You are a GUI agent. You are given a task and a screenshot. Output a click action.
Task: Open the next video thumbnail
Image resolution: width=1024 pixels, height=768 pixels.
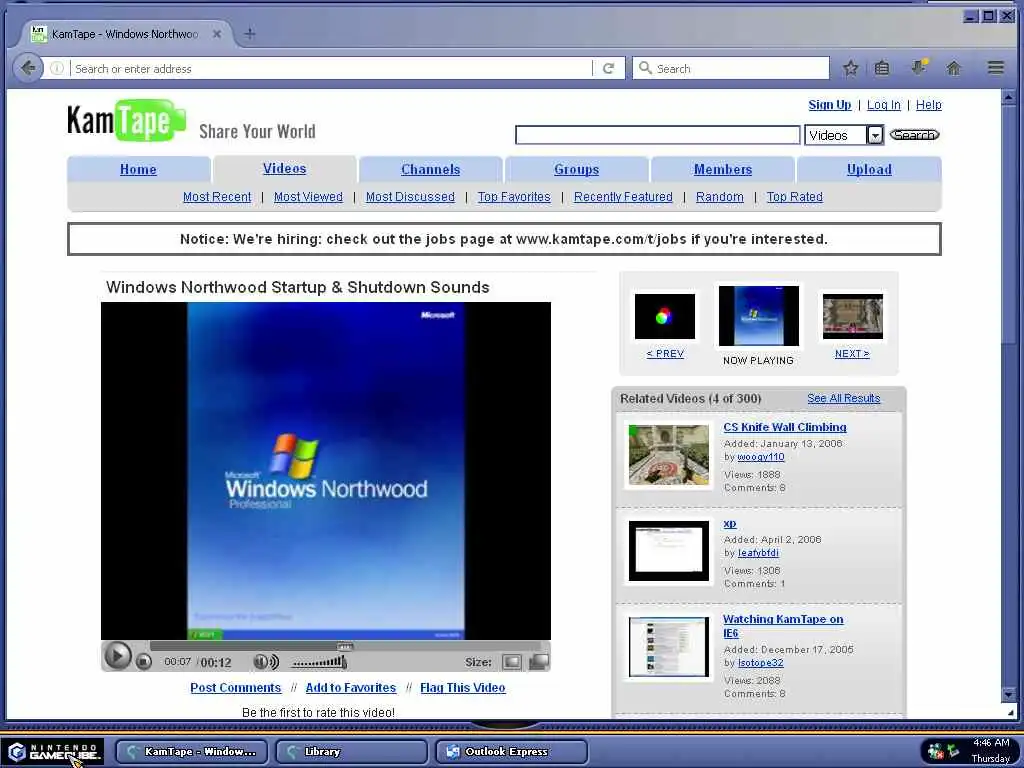pos(852,317)
